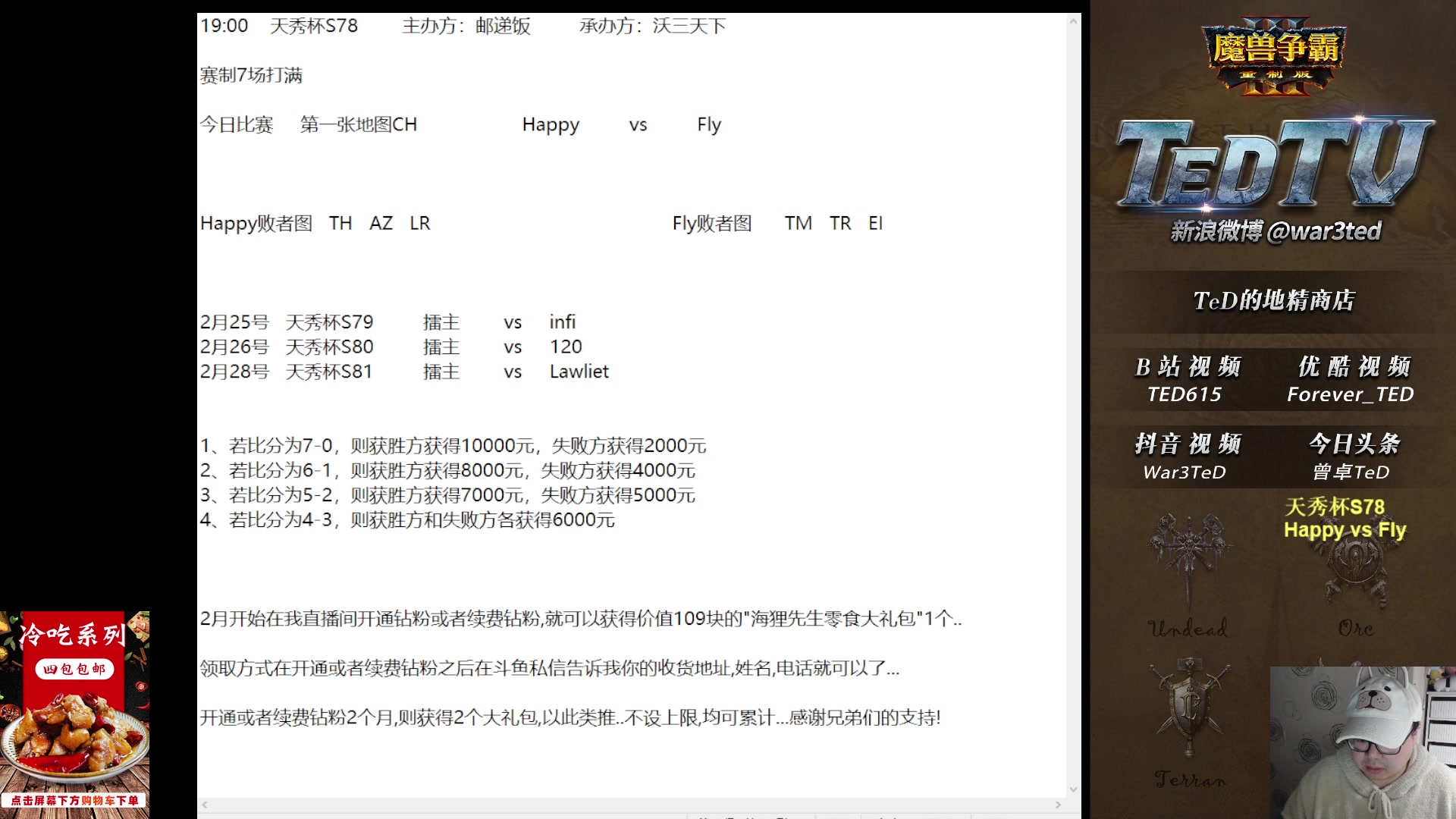Open the B站视频 TED615 channel

tap(1187, 379)
